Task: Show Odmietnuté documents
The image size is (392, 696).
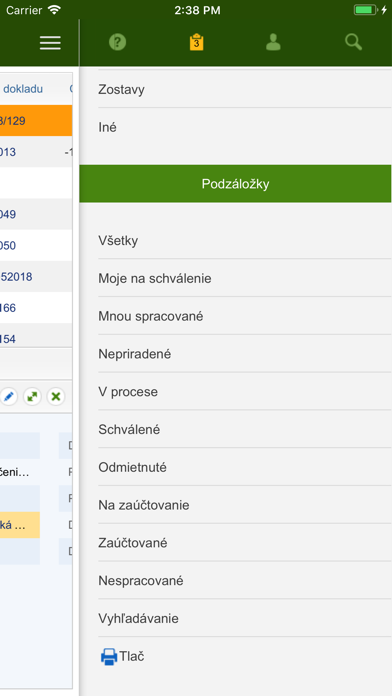Action: click(x=244, y=467)
